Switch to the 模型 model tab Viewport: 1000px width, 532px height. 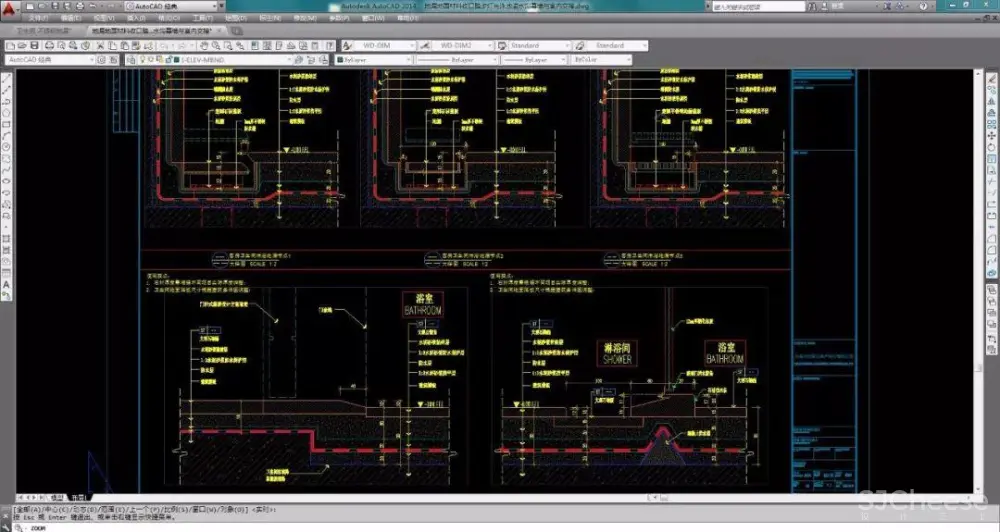[57, 496]
